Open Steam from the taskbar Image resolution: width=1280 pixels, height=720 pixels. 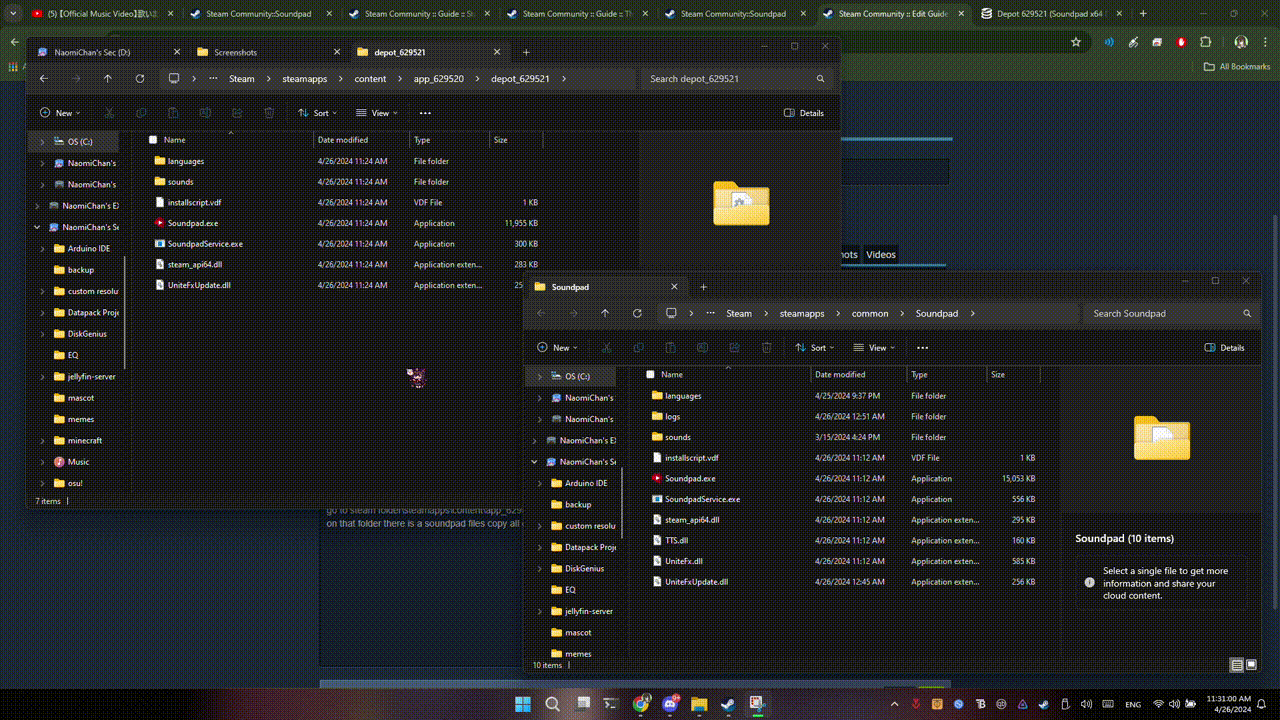coord(728,704)
